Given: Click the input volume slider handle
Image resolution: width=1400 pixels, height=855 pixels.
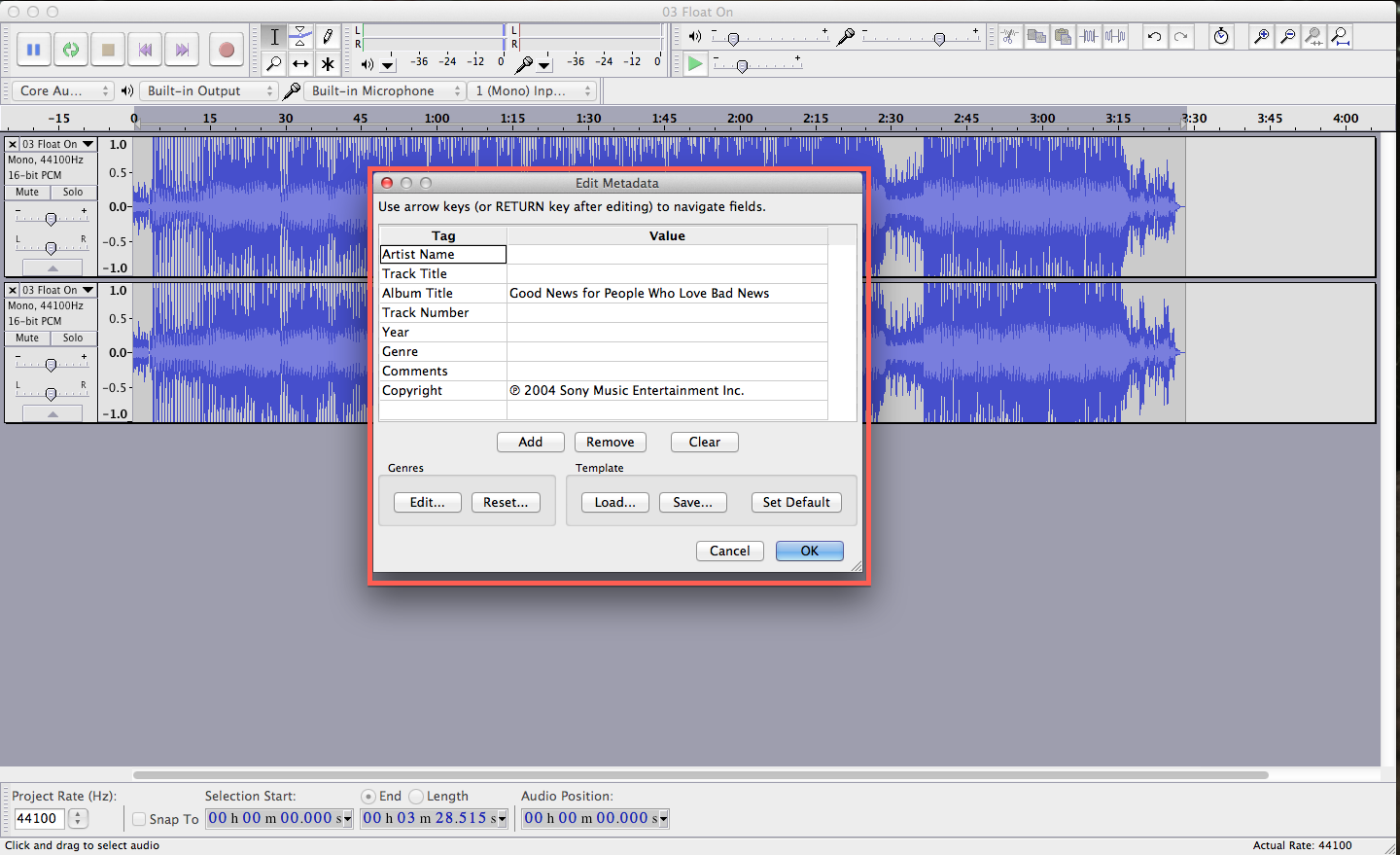Looking at the screenshot, I should (939, 39).
